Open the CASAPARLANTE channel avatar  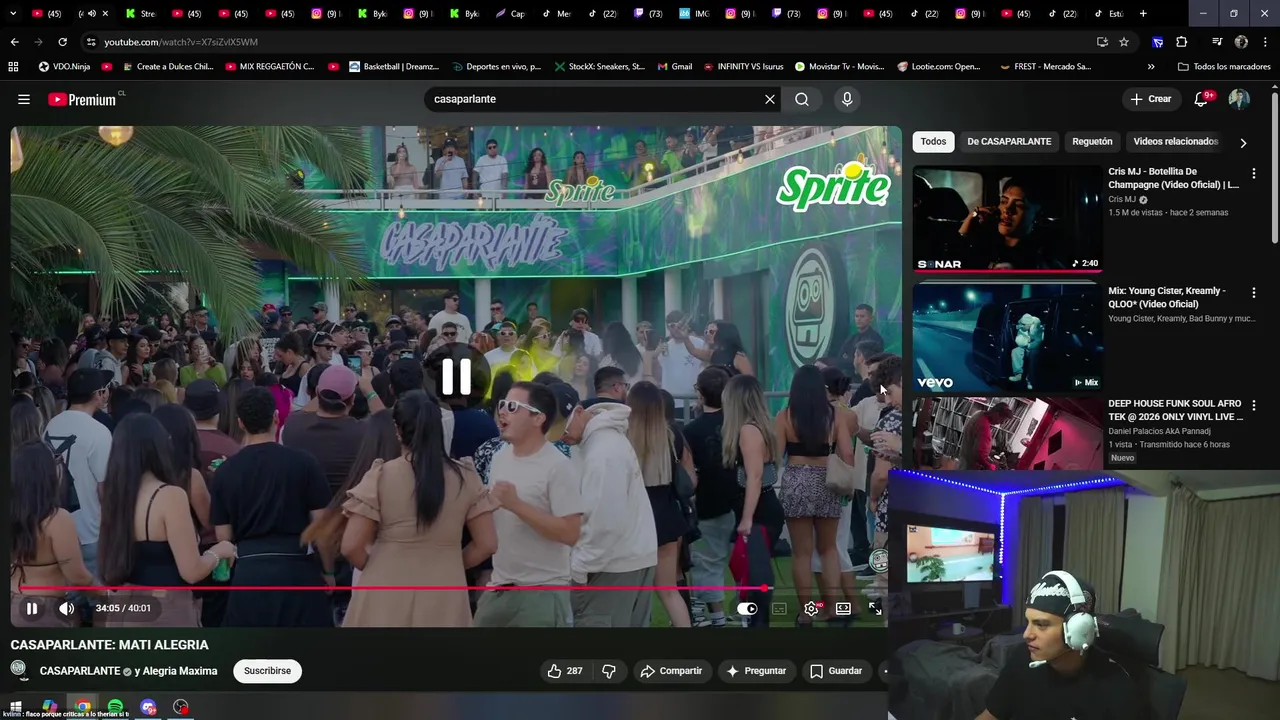(20, 670)
